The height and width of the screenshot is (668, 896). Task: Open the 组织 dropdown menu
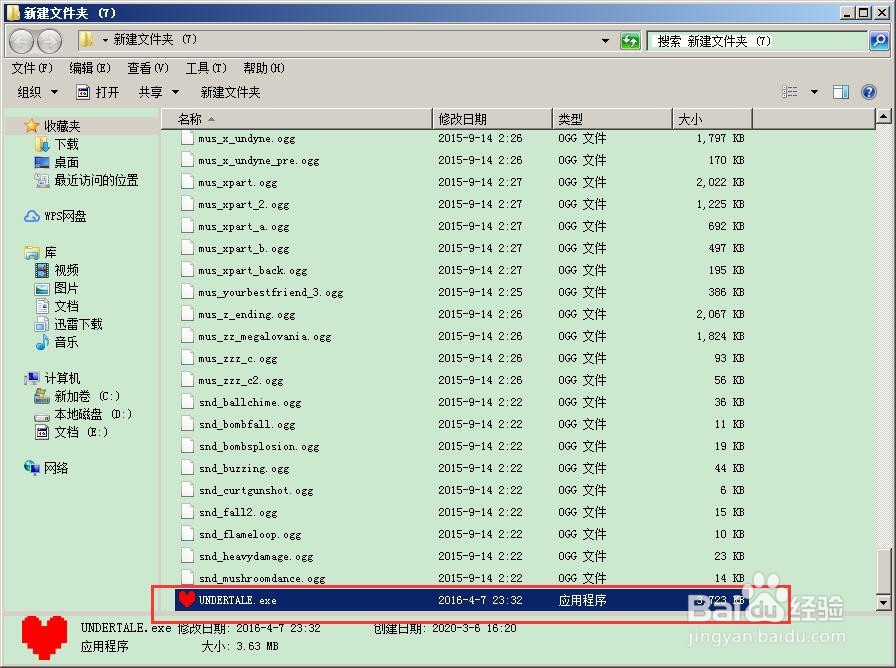point(38,92)
